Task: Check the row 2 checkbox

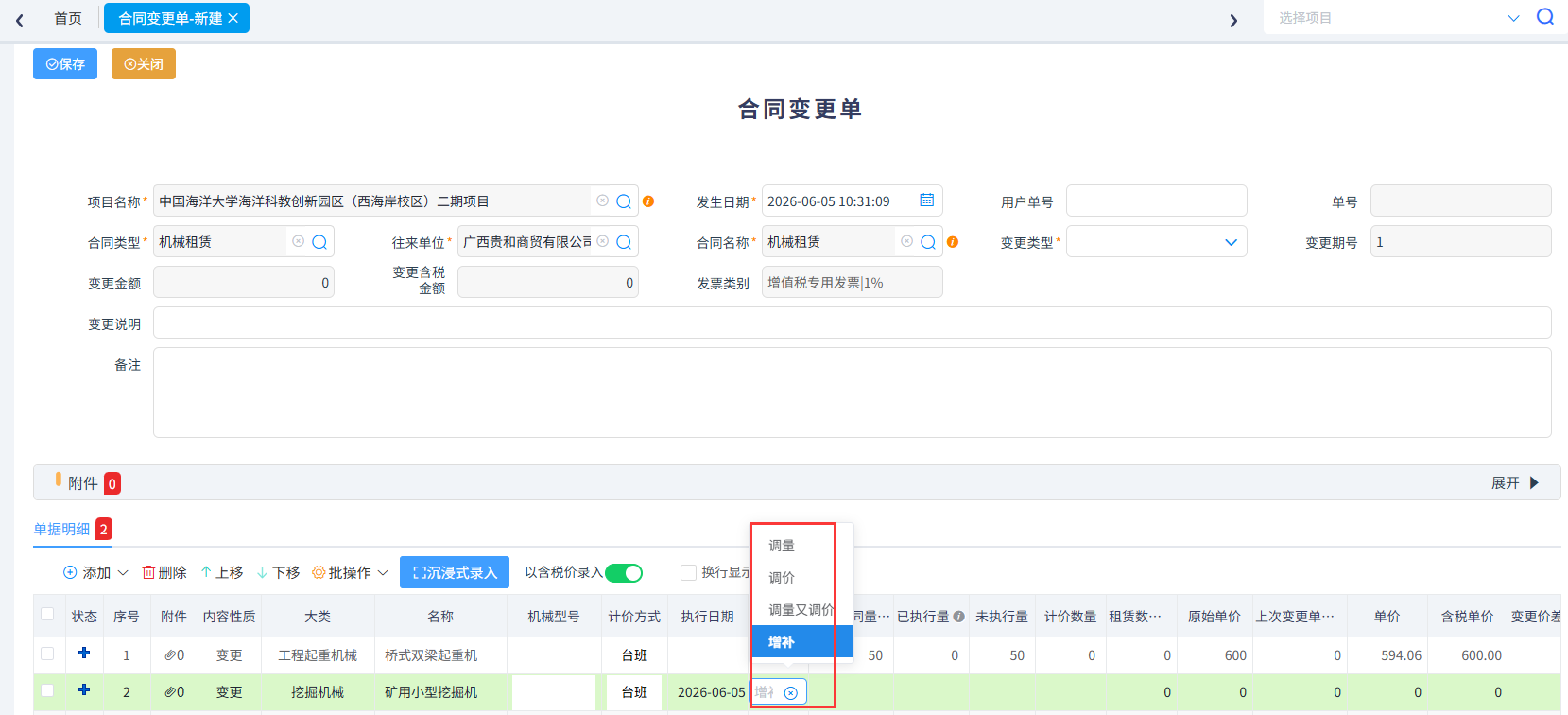Action: (x=47, y=690)
